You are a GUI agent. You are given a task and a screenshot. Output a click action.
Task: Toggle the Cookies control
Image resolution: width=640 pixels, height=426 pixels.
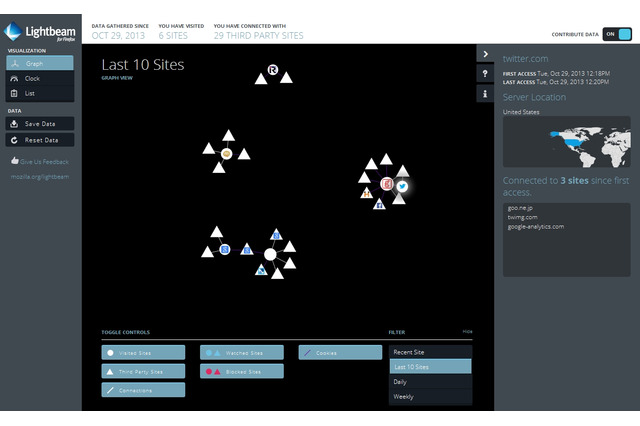tap(340, 353)
